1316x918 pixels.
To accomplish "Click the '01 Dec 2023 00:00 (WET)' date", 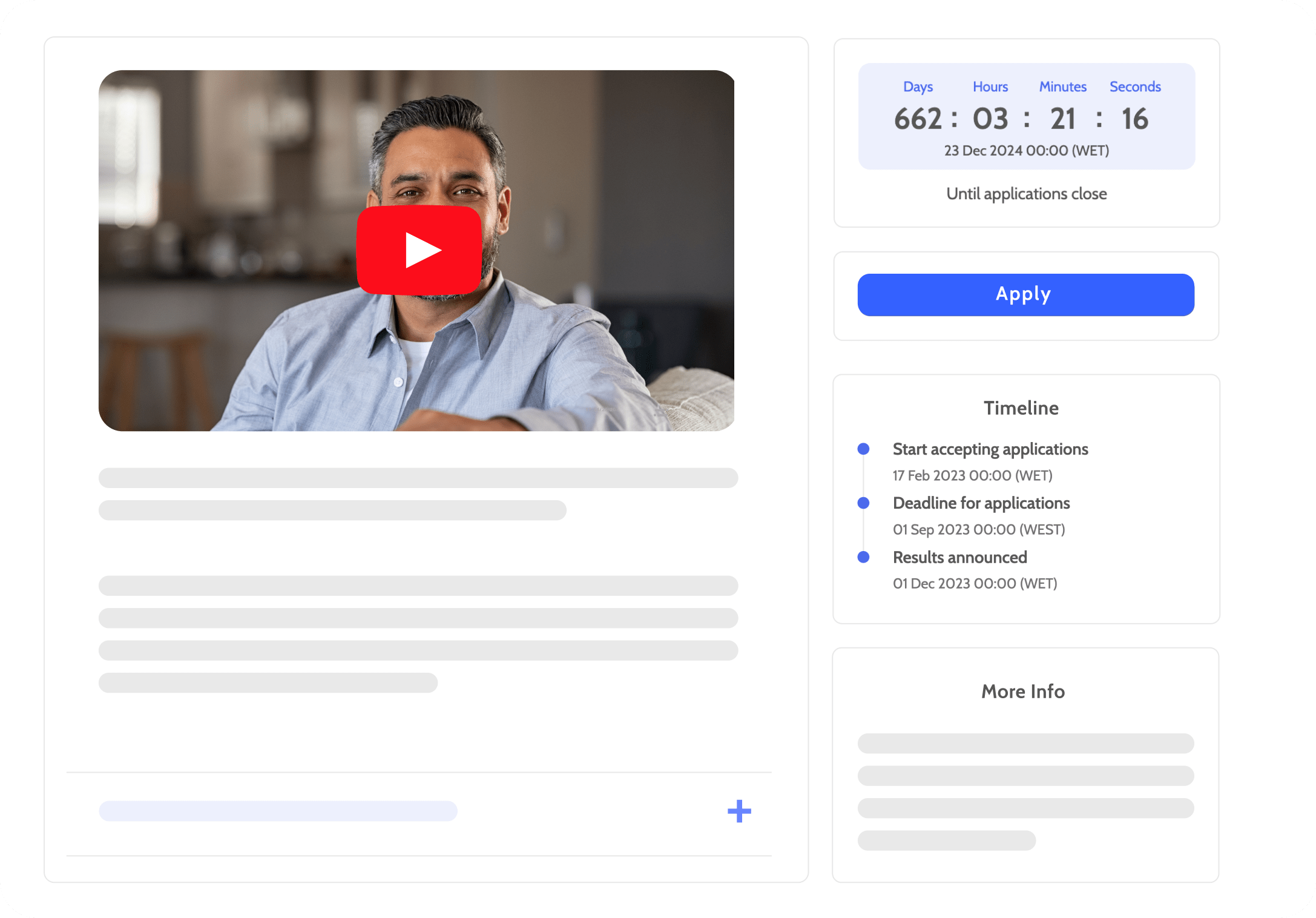I will point(975,583).
